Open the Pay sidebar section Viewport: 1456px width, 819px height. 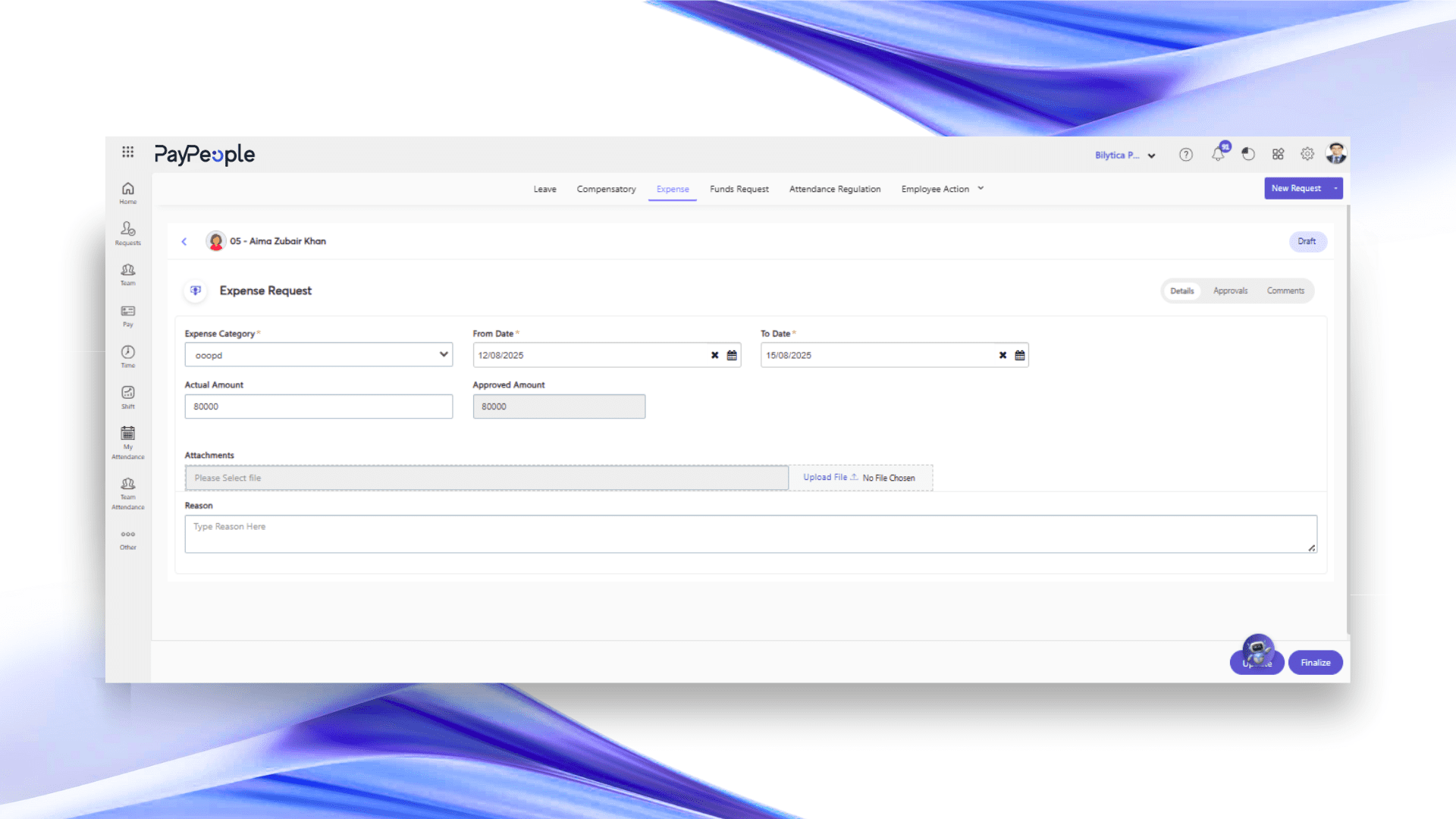127,315
